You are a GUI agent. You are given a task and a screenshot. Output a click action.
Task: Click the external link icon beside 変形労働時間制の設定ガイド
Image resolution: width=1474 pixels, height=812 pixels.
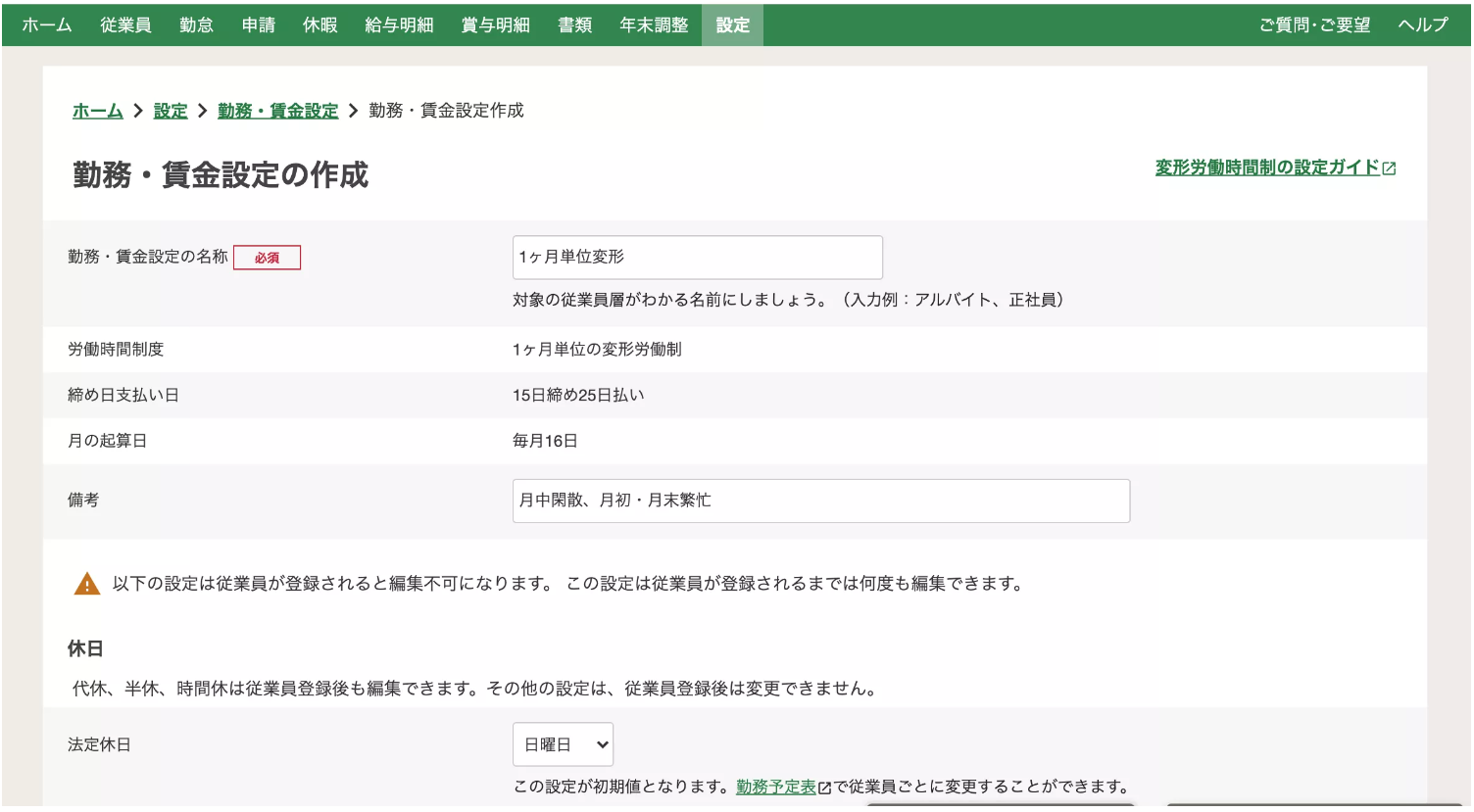(x=1389, y=167)
